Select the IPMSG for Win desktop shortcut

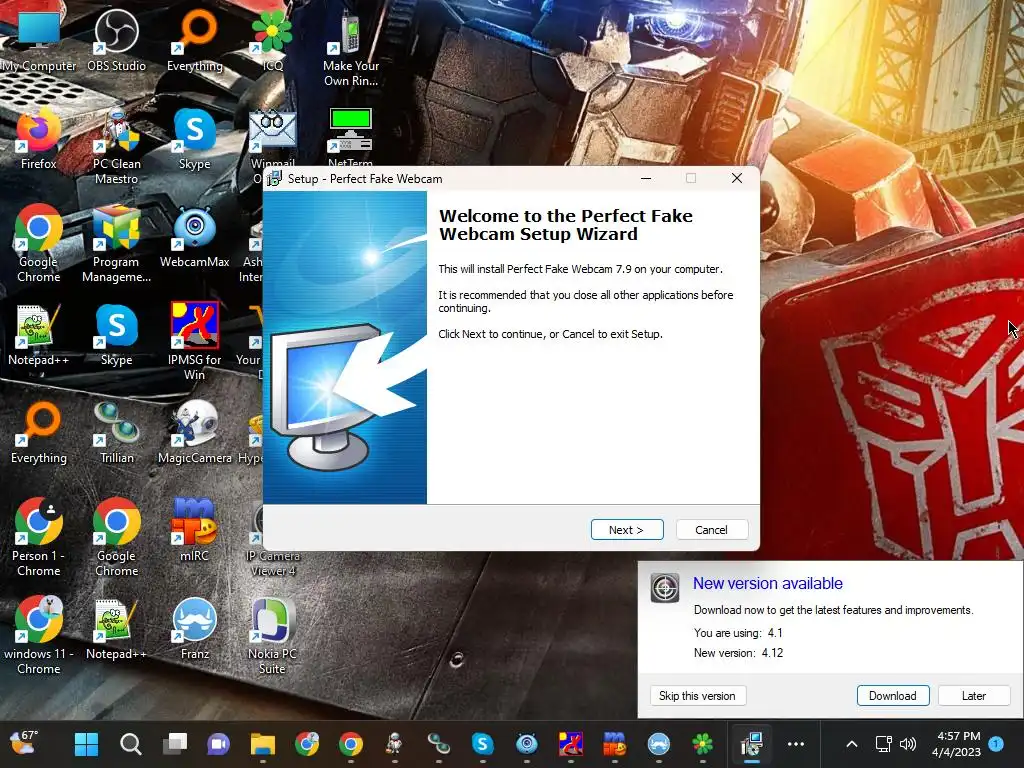[x=195, y=341]
